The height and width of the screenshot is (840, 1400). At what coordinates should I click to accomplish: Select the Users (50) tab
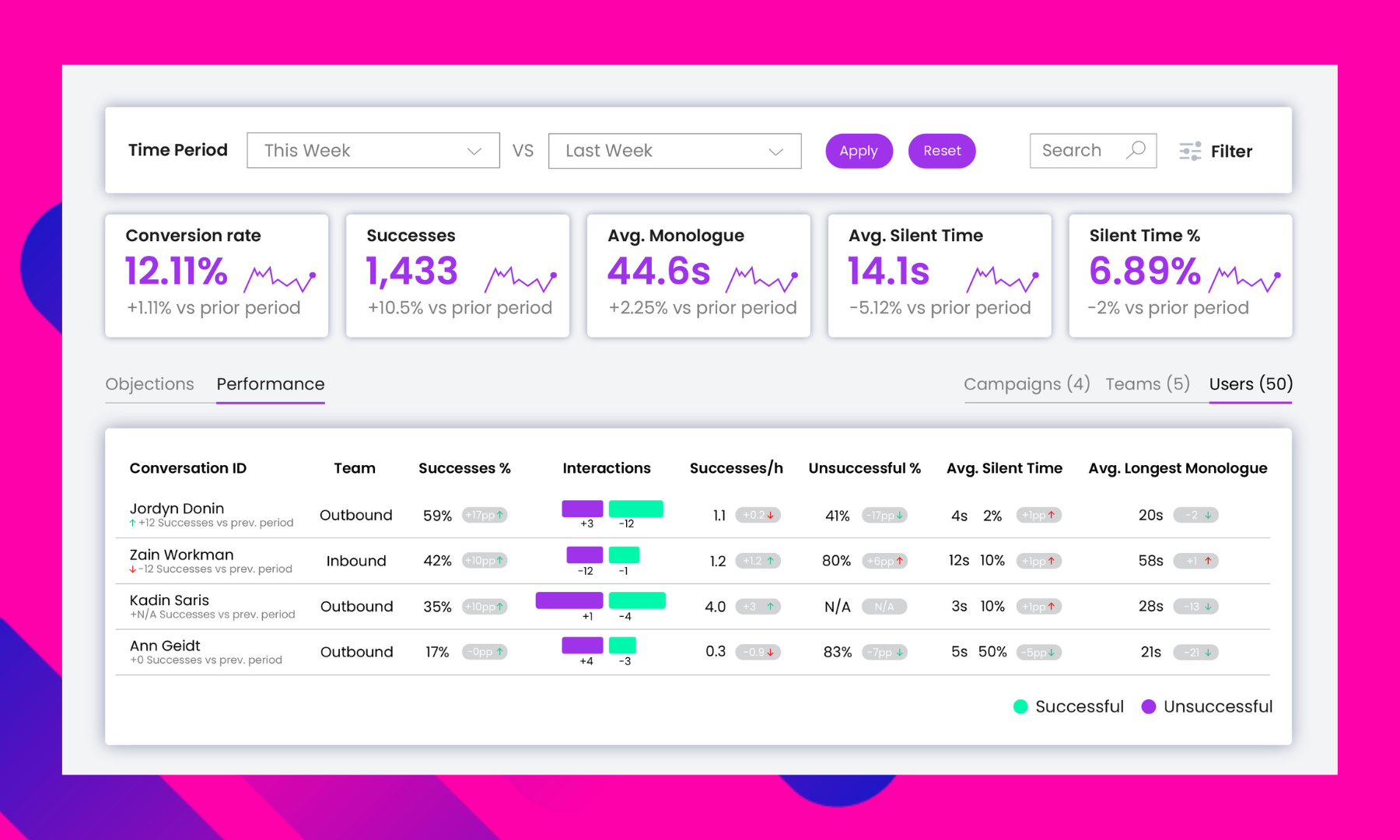[x=1251, y=384]
